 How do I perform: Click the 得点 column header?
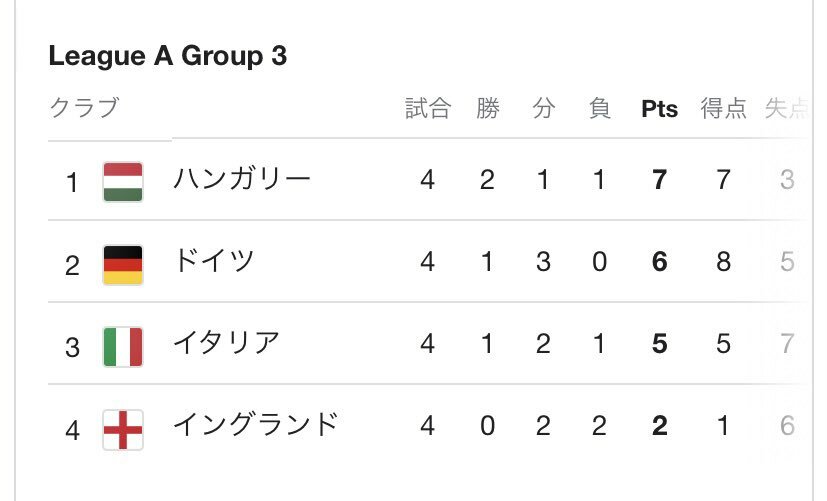coord(724,109)
